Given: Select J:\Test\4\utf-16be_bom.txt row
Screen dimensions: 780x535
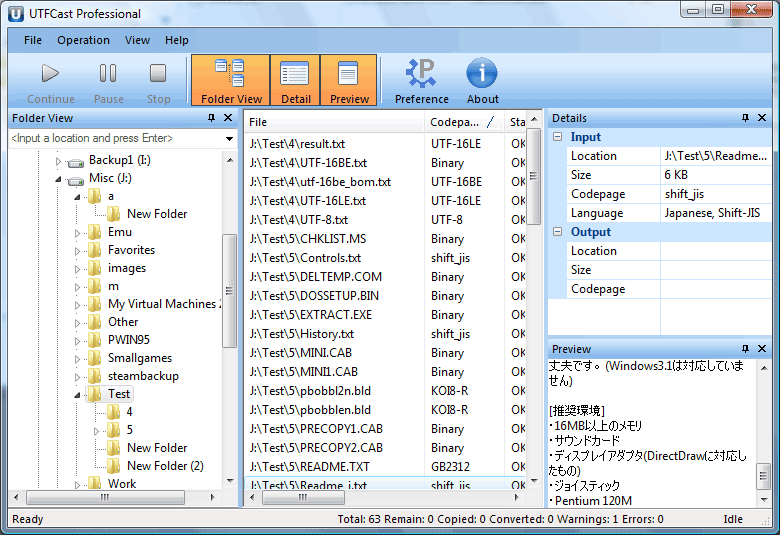Looking at the screenshot, I should pyautogui.click(x=386, y=182).
